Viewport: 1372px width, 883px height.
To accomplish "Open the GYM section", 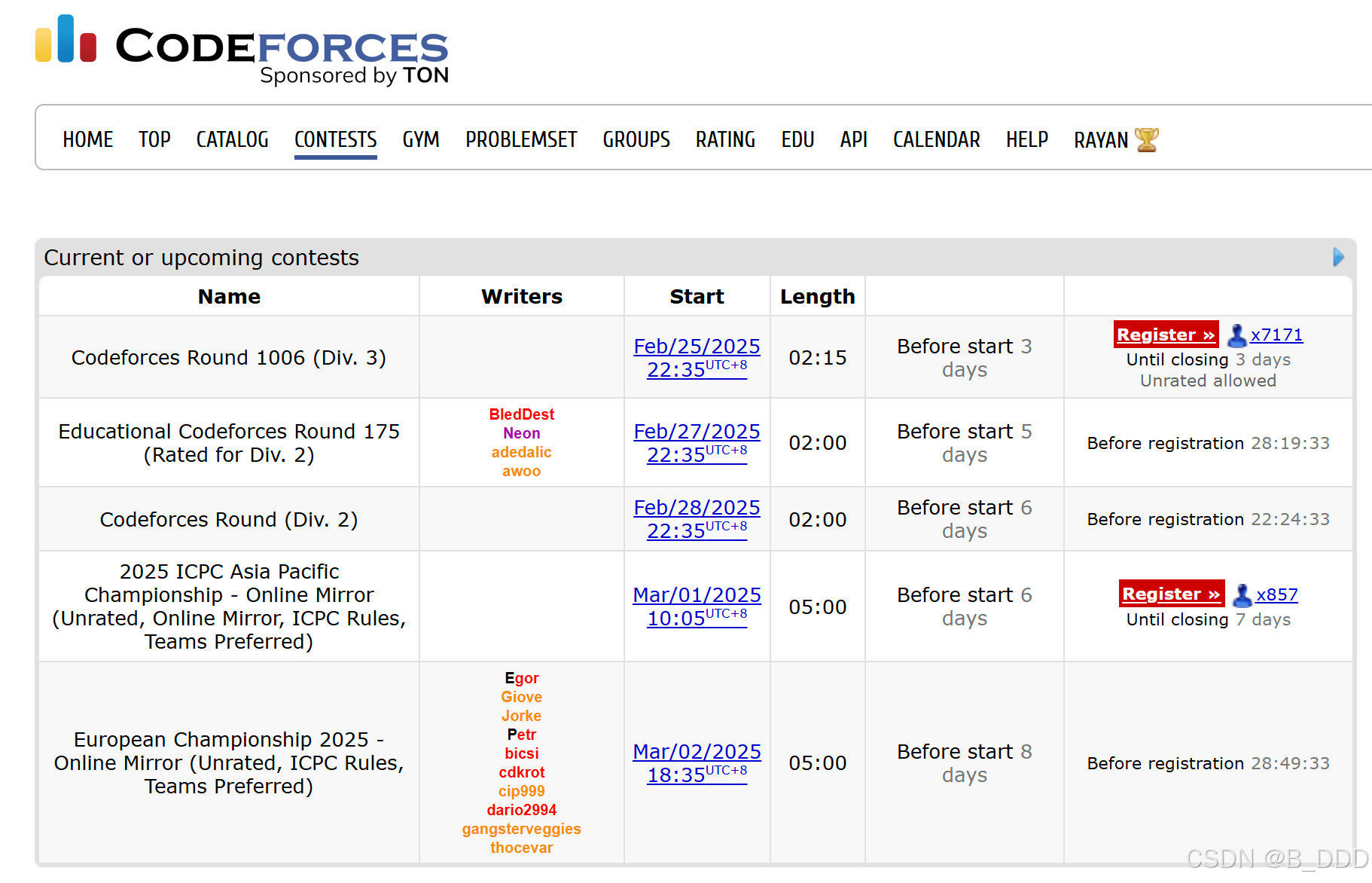I will coord(421,139).
